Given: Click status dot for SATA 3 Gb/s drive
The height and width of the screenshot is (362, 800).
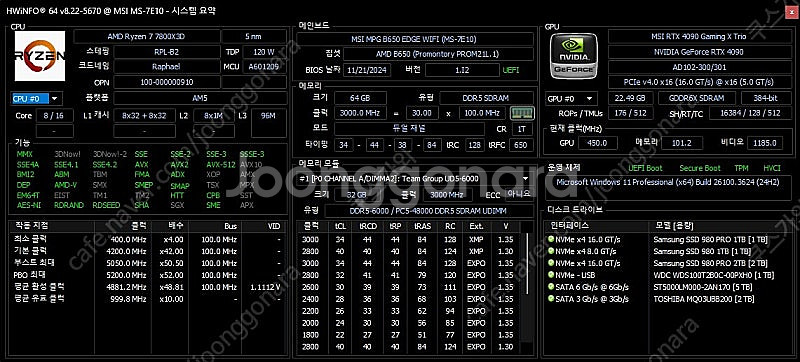Looking at the screenshot, I should (551, 299).
